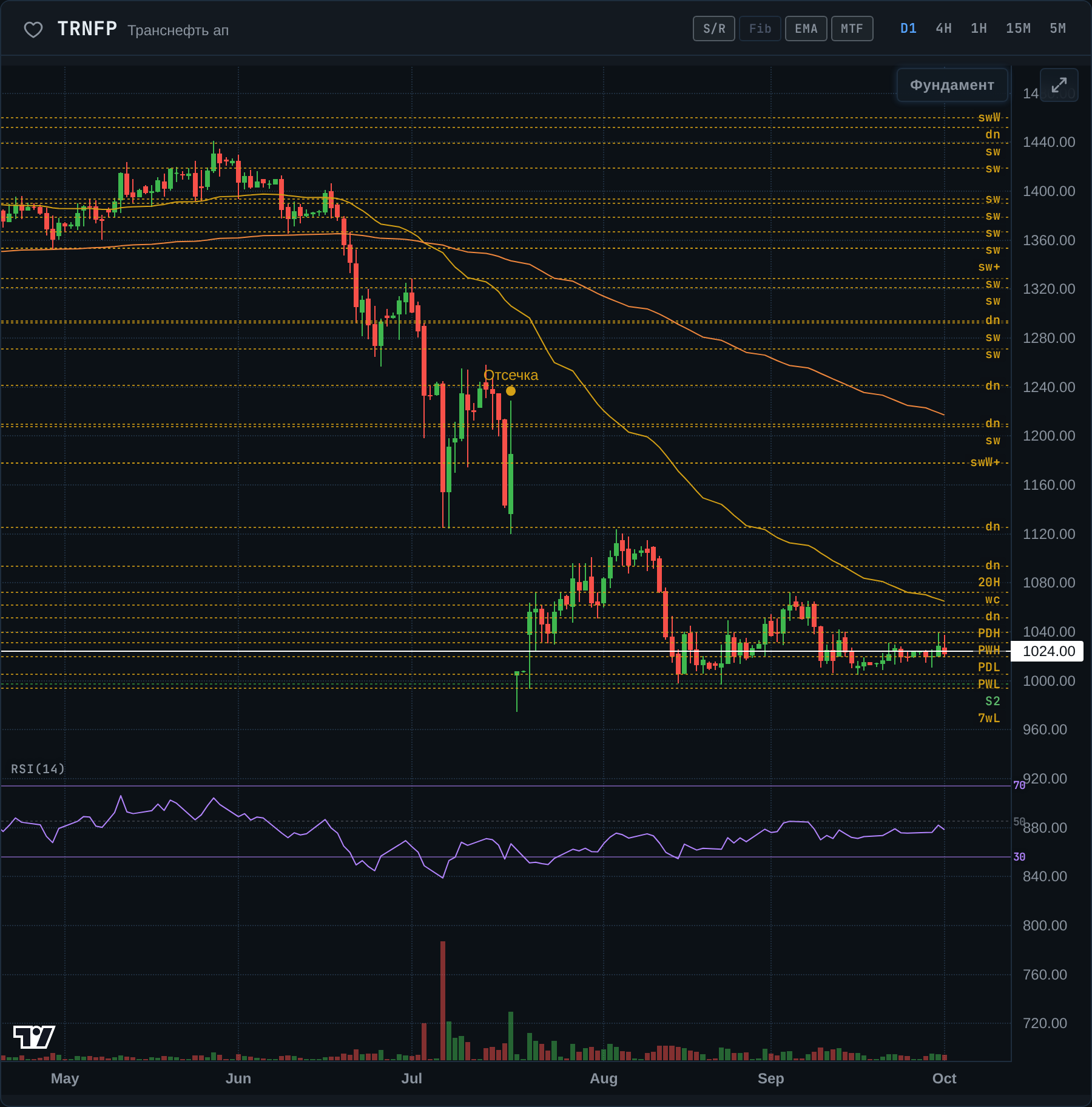
Task: Add TRNFP to favorites with heart icon
Action: pyautogui.click(x=33, y=29)
